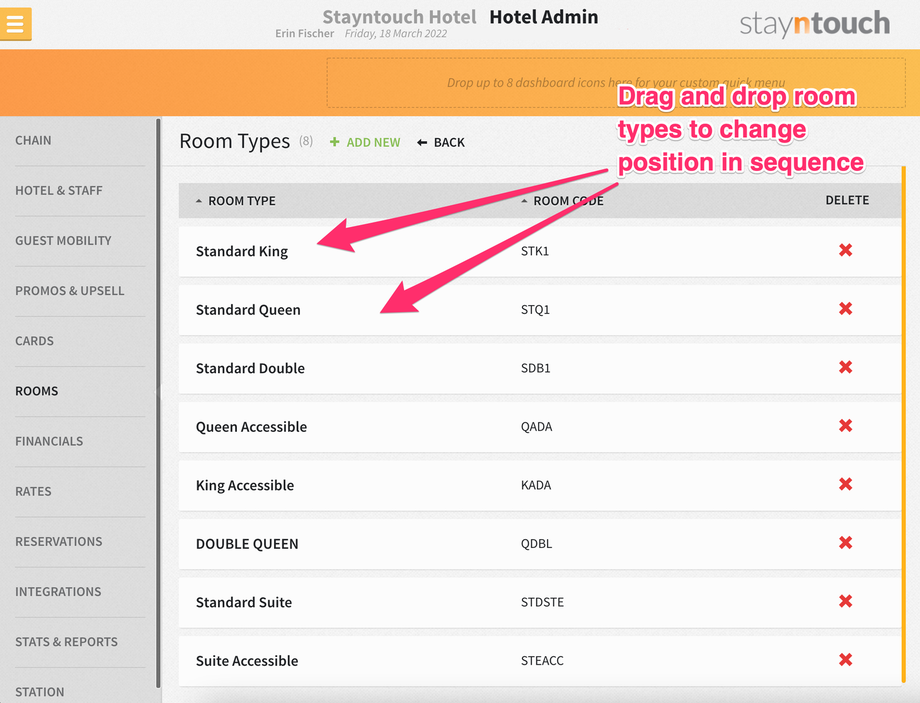The height and width of the screenshot is (703, 920).
Task: Click the custom quick menu drop zone
Action: click(615, 83)
